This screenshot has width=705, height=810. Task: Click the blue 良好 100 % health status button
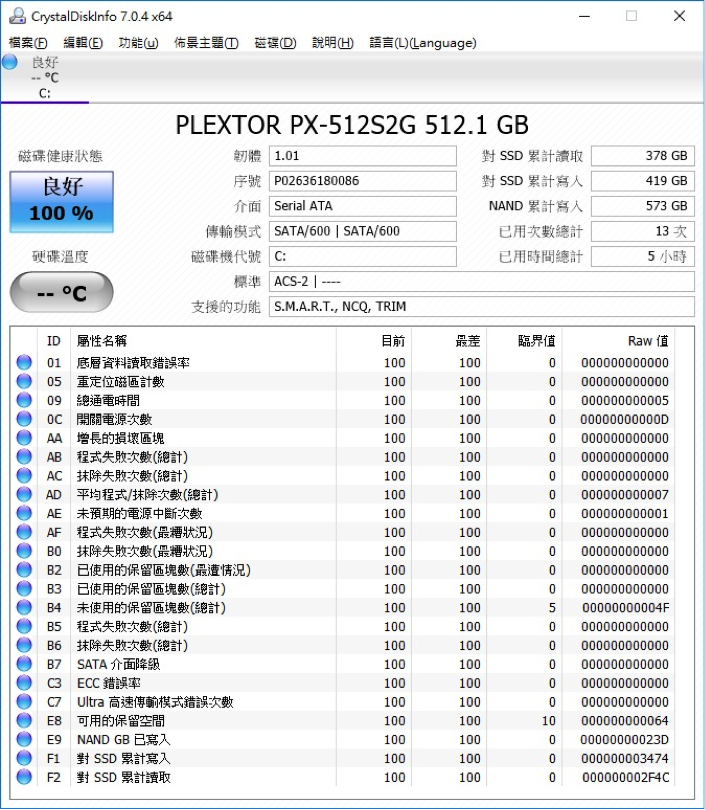tap(61, 202)
